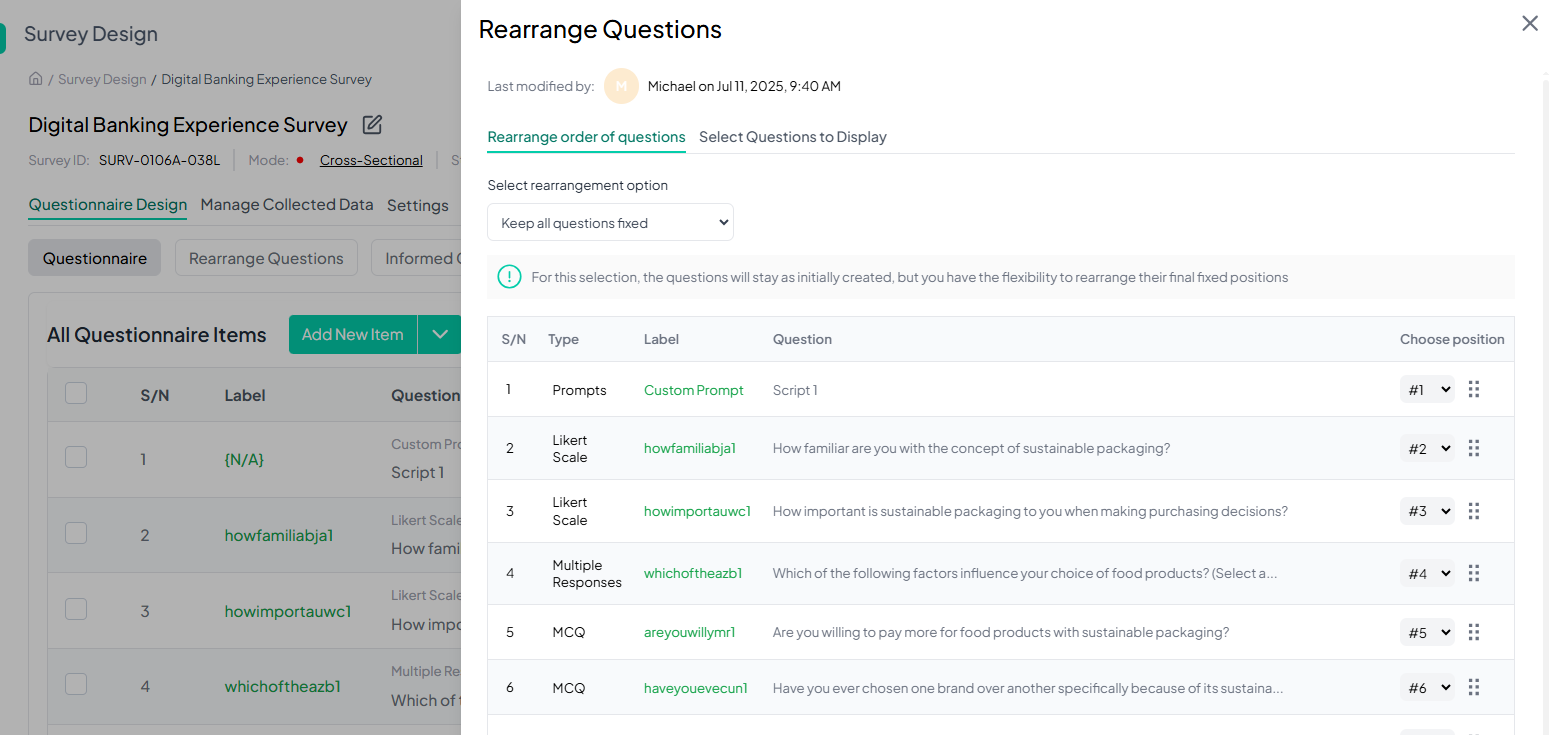The image size is (1552, 735).
Task: Click drag handle for areyouwillymr1 row
Action: click(1473, 632)
